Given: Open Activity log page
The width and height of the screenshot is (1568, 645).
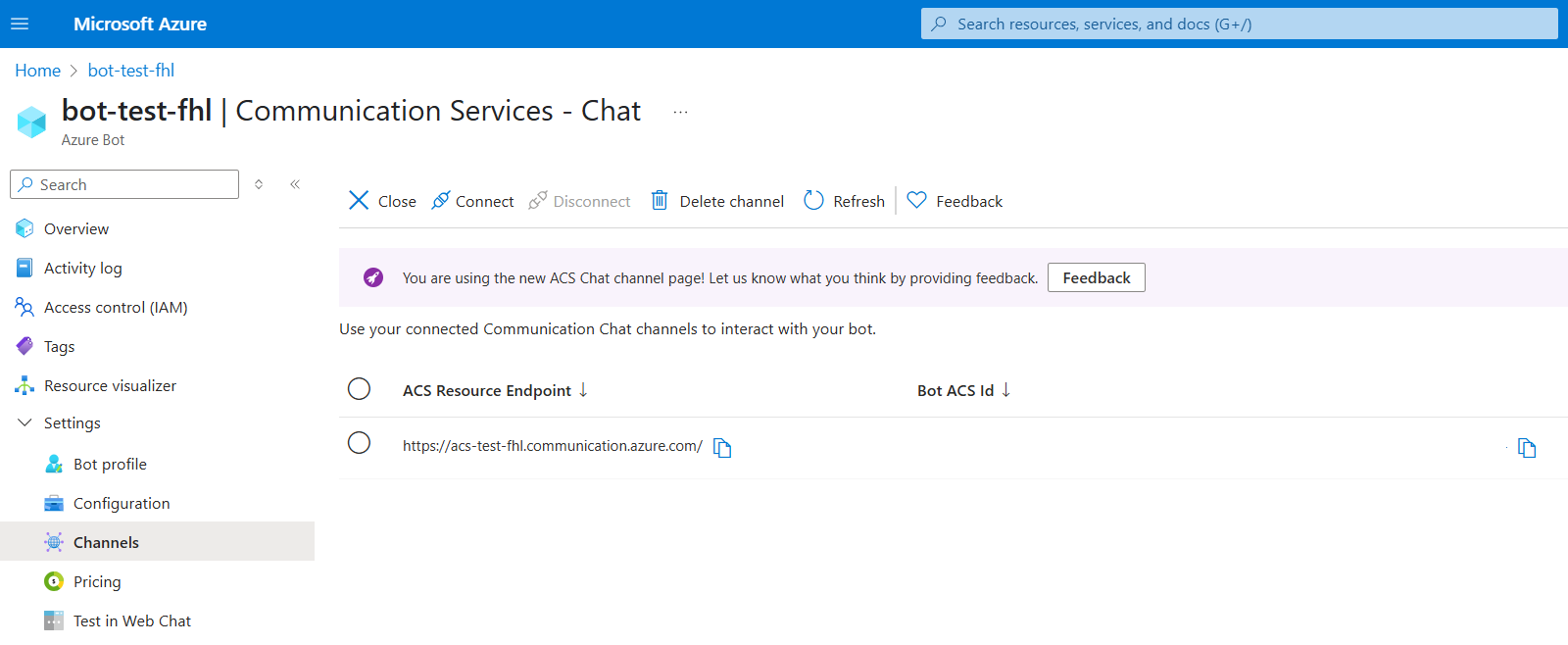Looking at the screenshot, I should [83, 268].
